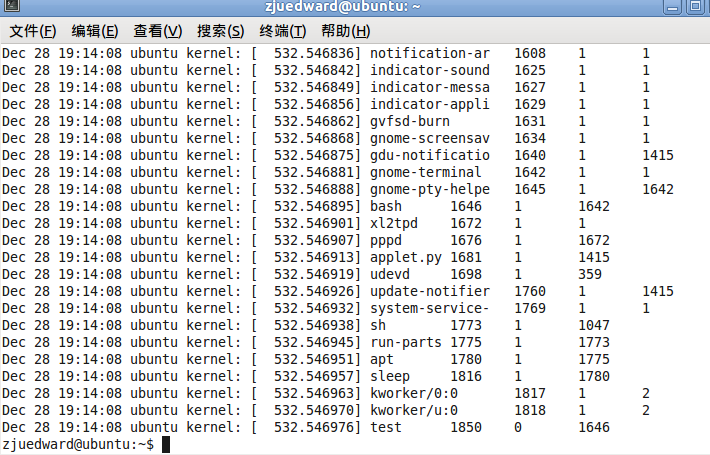Open the 编辑(E) menu
Viewport: 710px width, 455px height.
95,31
